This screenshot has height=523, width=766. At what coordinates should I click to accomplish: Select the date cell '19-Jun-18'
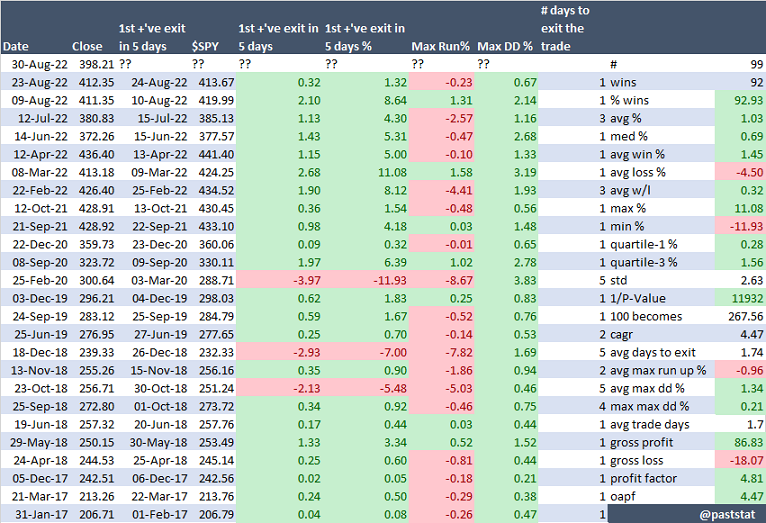click(41, 424)
